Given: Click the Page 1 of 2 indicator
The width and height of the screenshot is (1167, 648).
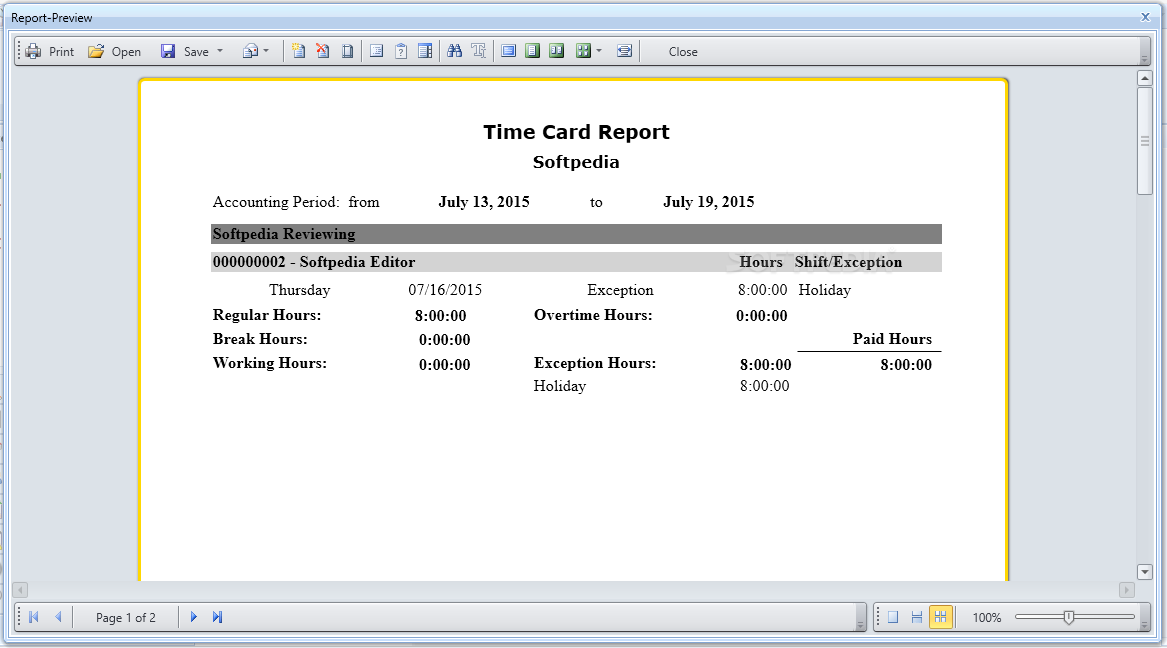Looking at the screenshot, I should [x=126, y=617].
